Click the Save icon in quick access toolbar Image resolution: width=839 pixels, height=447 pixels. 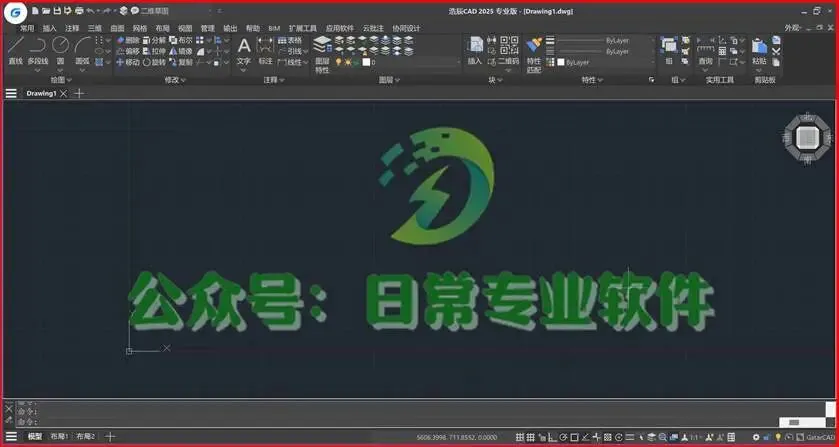tap(57, 11)
